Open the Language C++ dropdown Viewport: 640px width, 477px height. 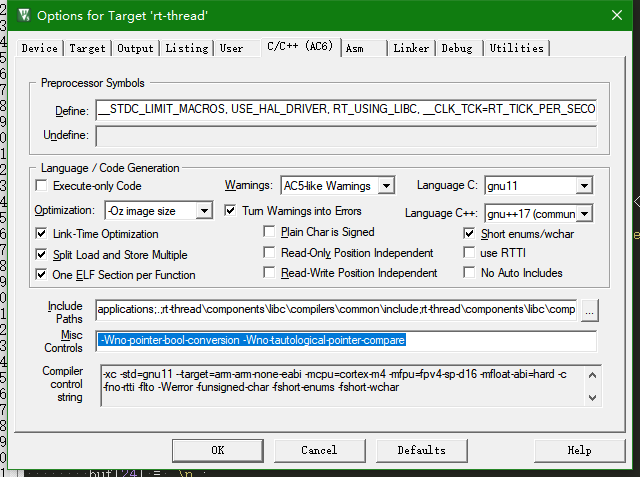(584, 213)
